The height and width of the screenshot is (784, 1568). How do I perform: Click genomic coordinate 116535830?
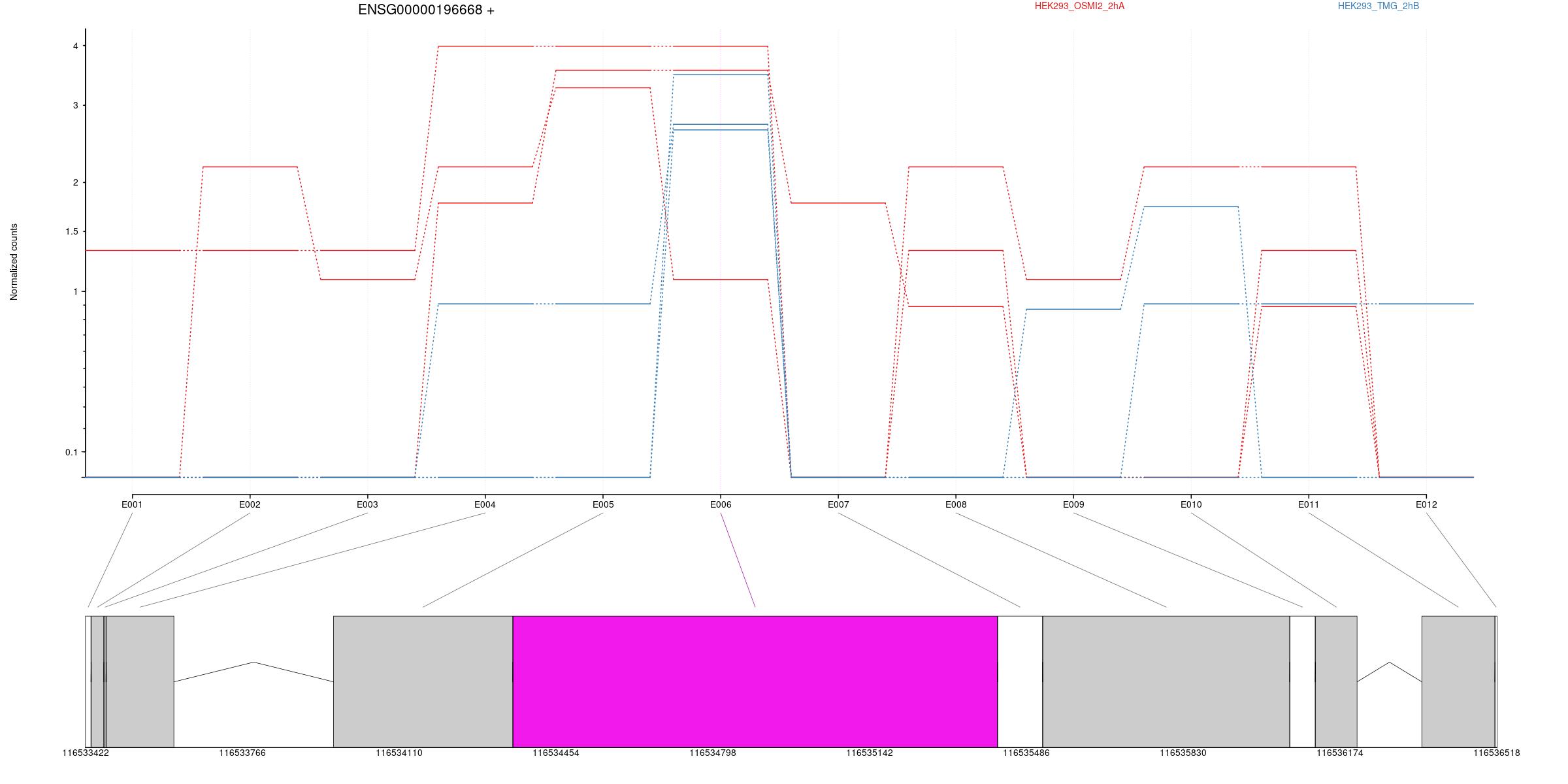pyautogui.click(x=1183, y=753)
